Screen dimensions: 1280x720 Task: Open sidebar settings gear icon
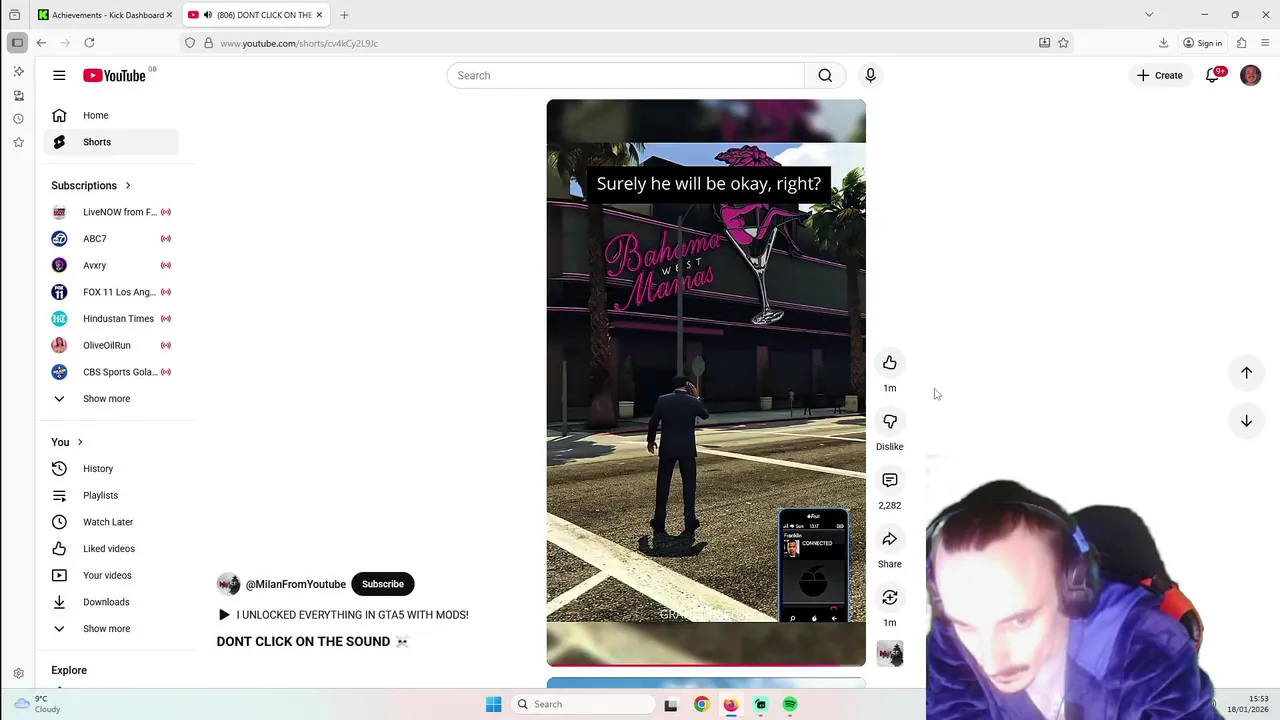(18, 674)
